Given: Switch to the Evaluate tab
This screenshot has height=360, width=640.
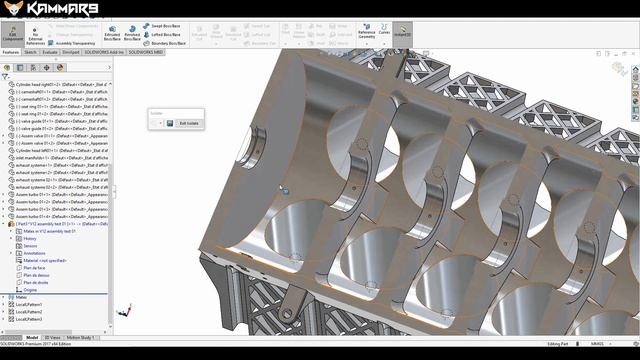Looking at the screenshot, I should tap(50, 52).
